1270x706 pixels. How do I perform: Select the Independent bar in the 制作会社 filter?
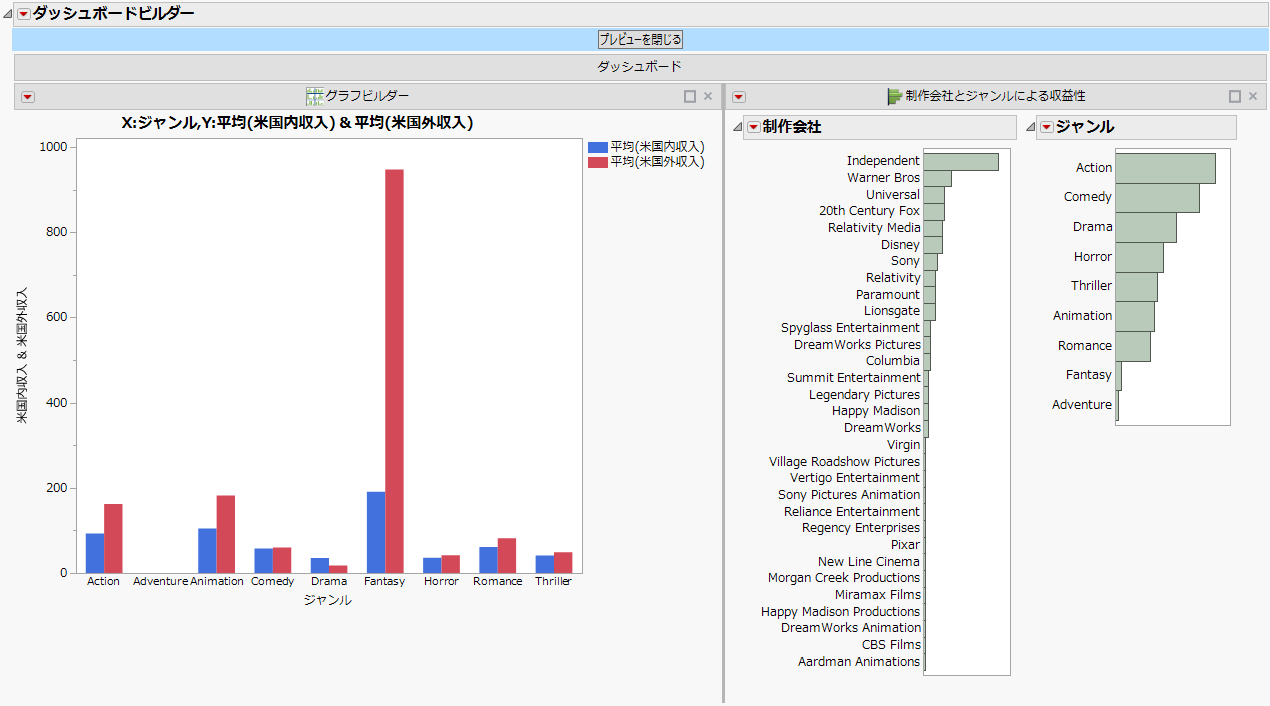tap(960, 160)
